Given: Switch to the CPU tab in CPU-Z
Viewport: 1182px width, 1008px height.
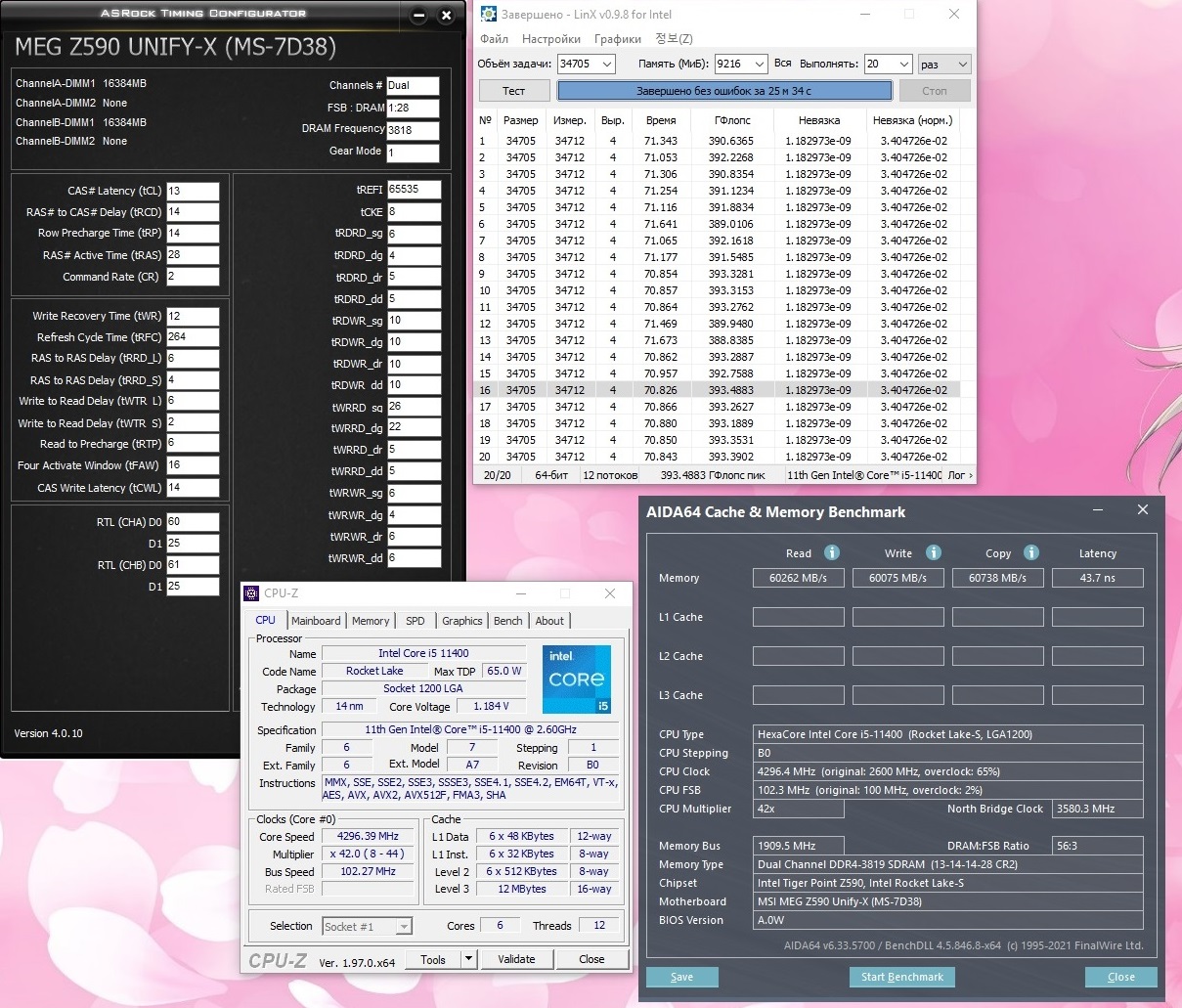Looking at the screenshot, I should click(x=265, y=620).
